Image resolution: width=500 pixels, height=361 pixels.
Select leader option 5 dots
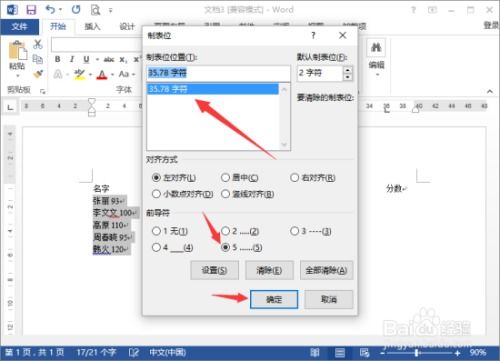225,247
